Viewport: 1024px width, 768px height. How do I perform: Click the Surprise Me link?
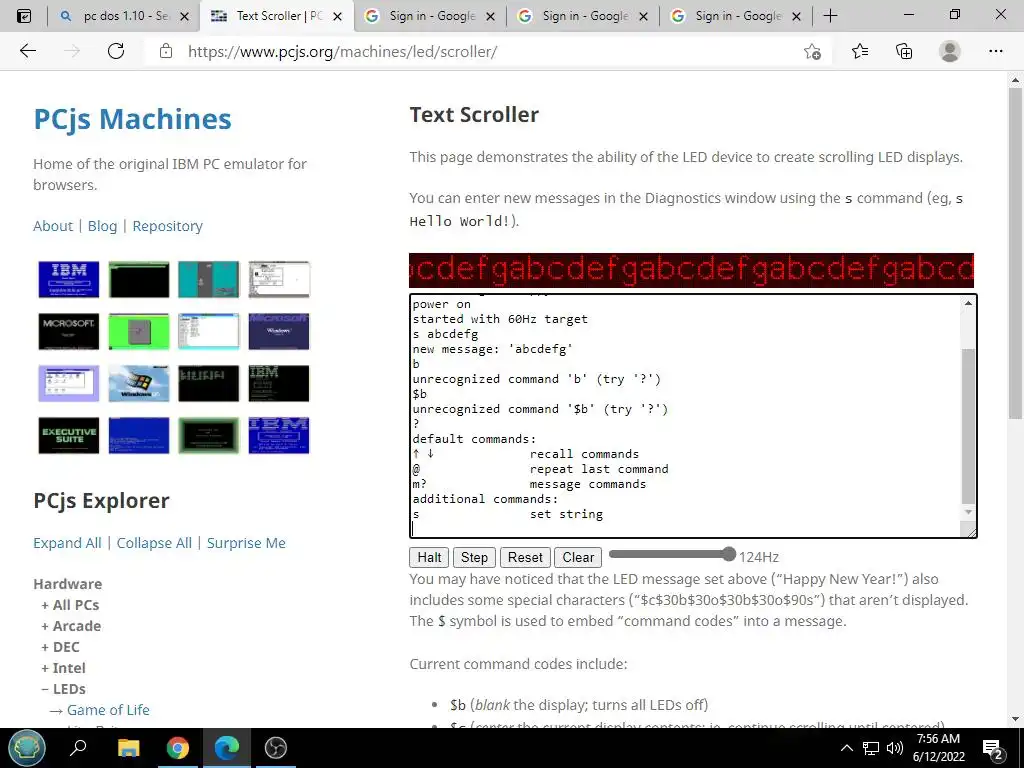coord(246,543)
